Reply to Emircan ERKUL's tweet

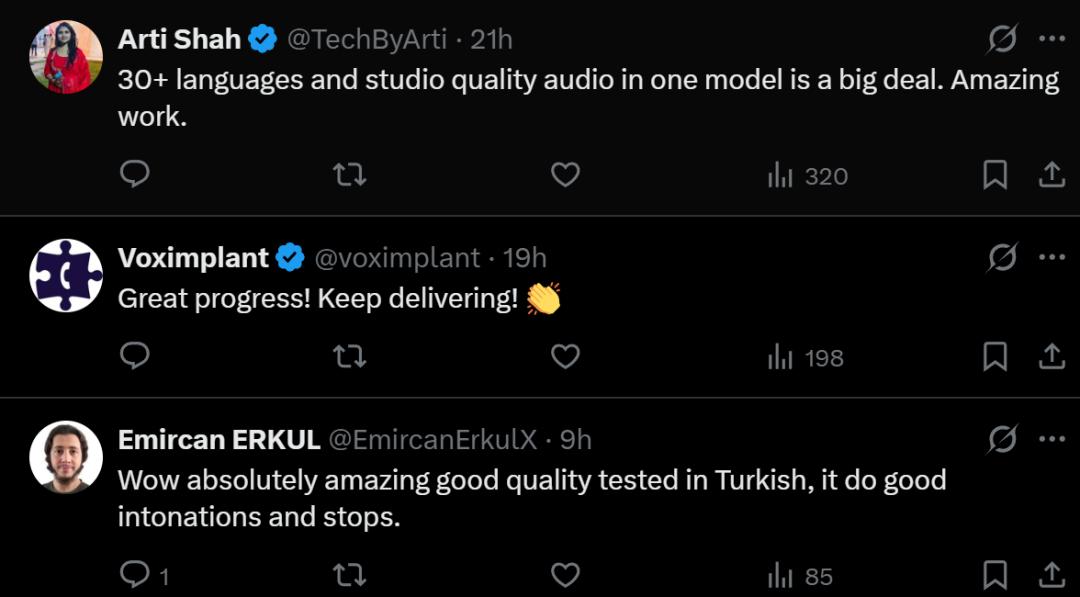pyautogui.click(x=134, y=575)
